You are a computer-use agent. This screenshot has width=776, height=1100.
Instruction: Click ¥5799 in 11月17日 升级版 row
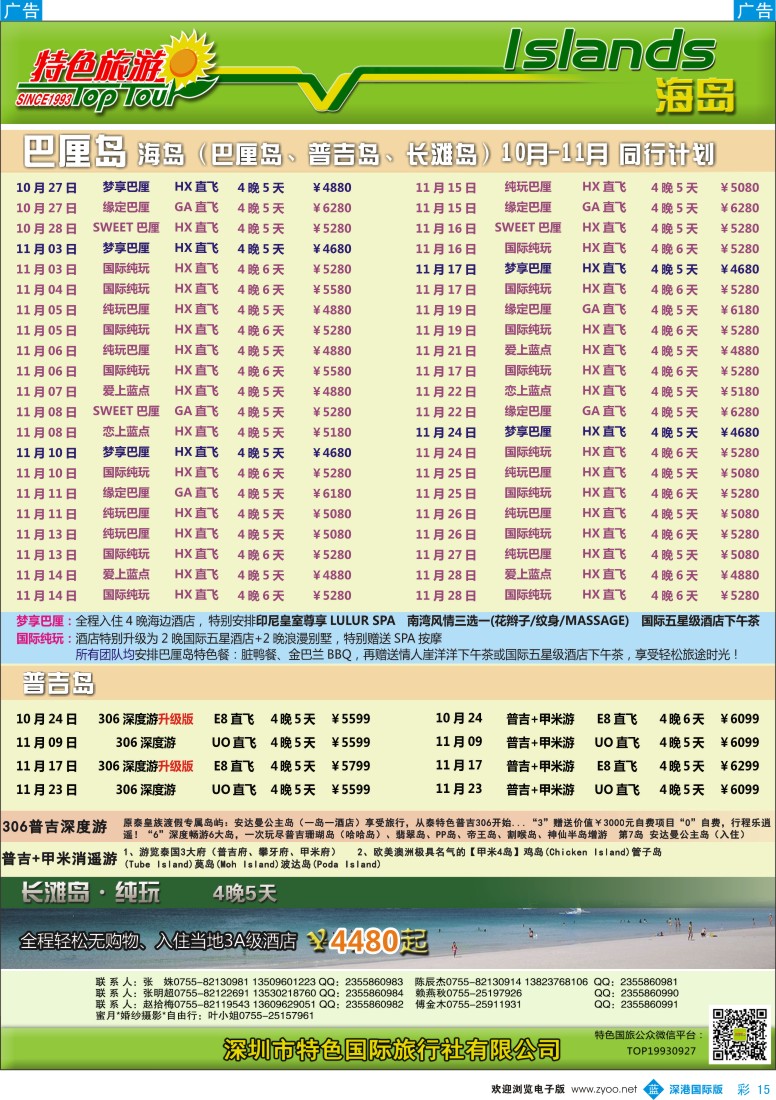pos(351,766)
